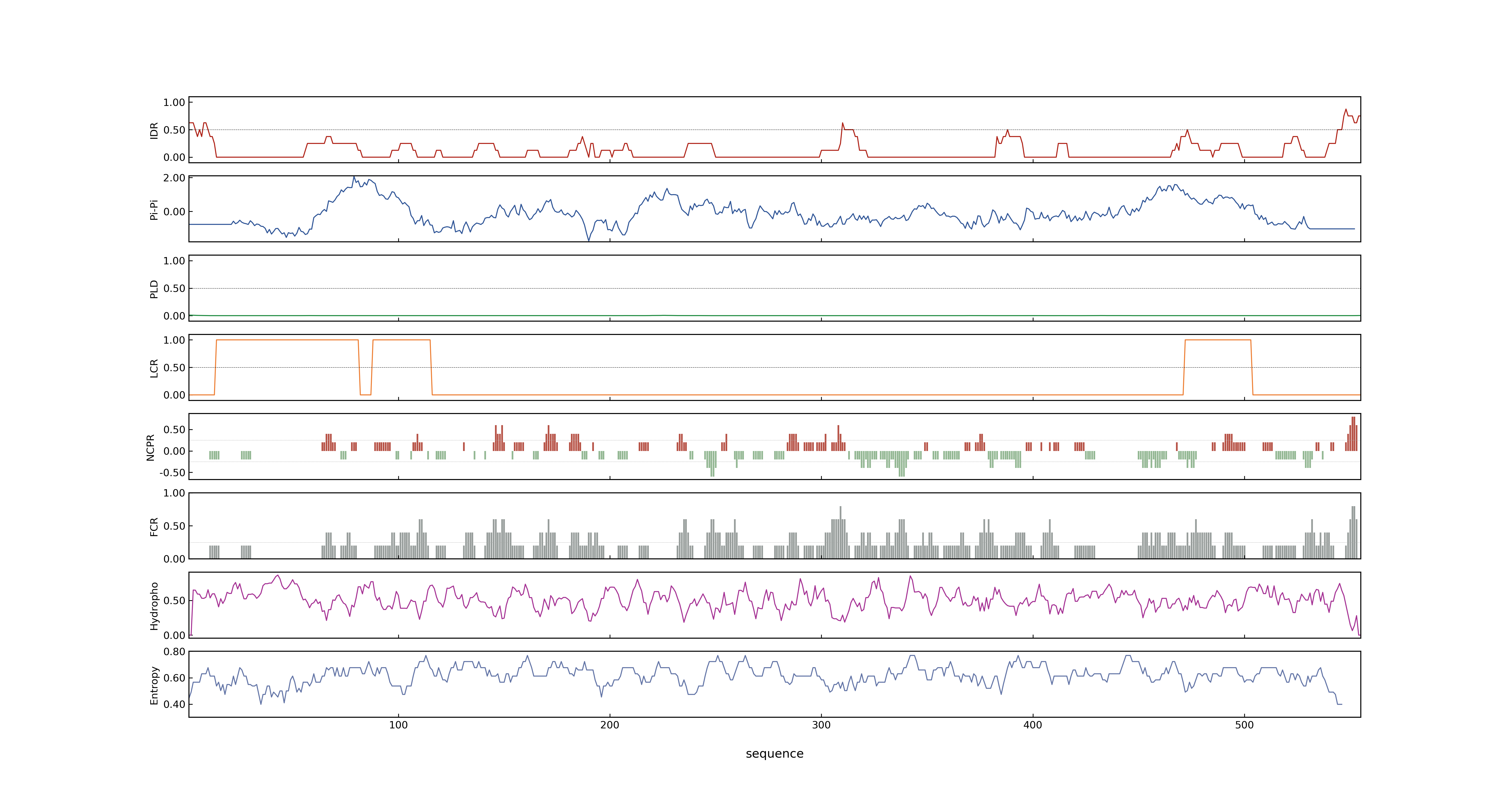
Task: Click the 2.00 tick on Pi-Pi axis
Action: [x=174, y=178]
